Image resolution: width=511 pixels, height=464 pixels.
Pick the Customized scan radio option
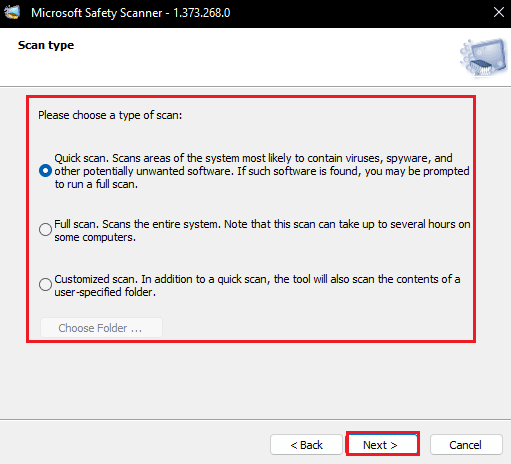[x=45, y=284]
